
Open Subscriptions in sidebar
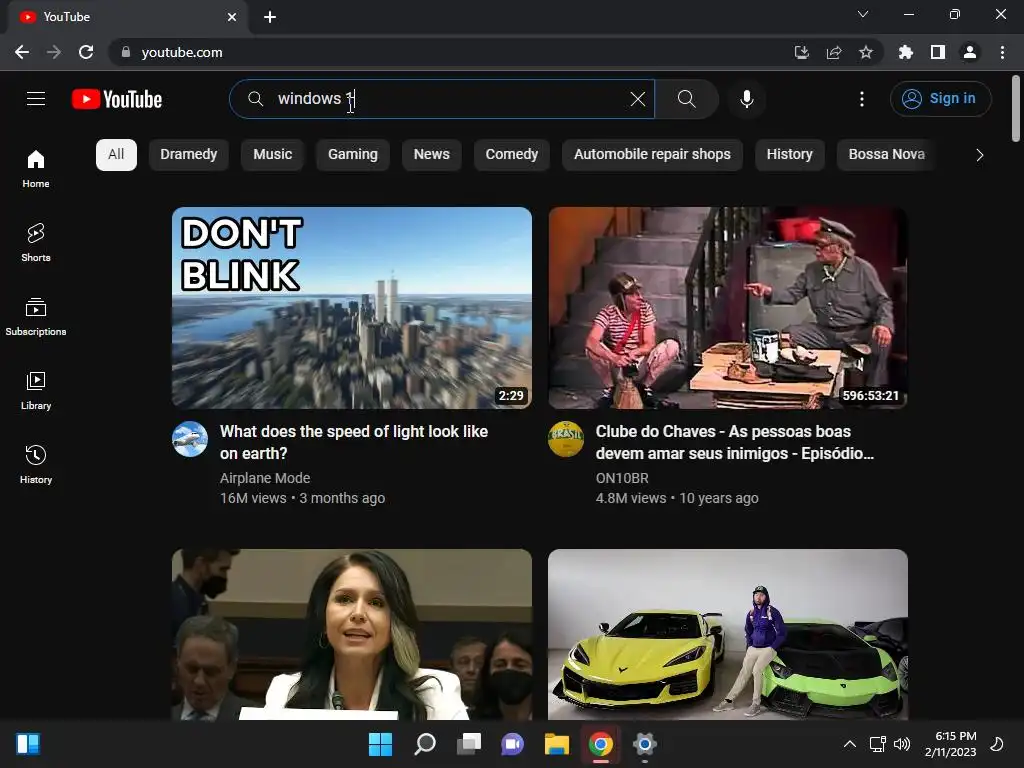[x=36, y=316]
